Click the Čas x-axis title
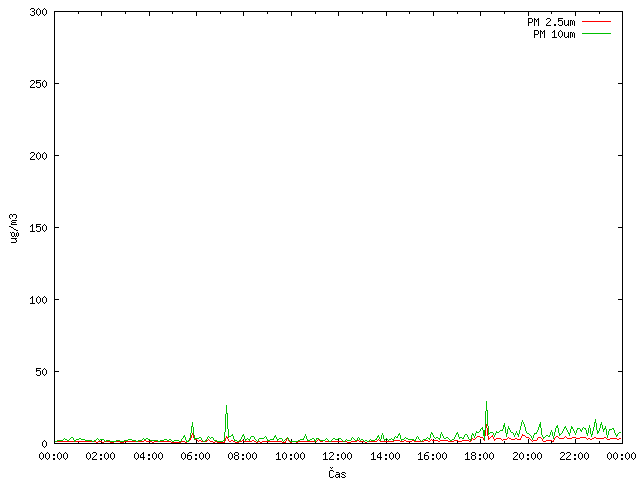The width and height of the screenshot is (640, 480). (337, 473)
